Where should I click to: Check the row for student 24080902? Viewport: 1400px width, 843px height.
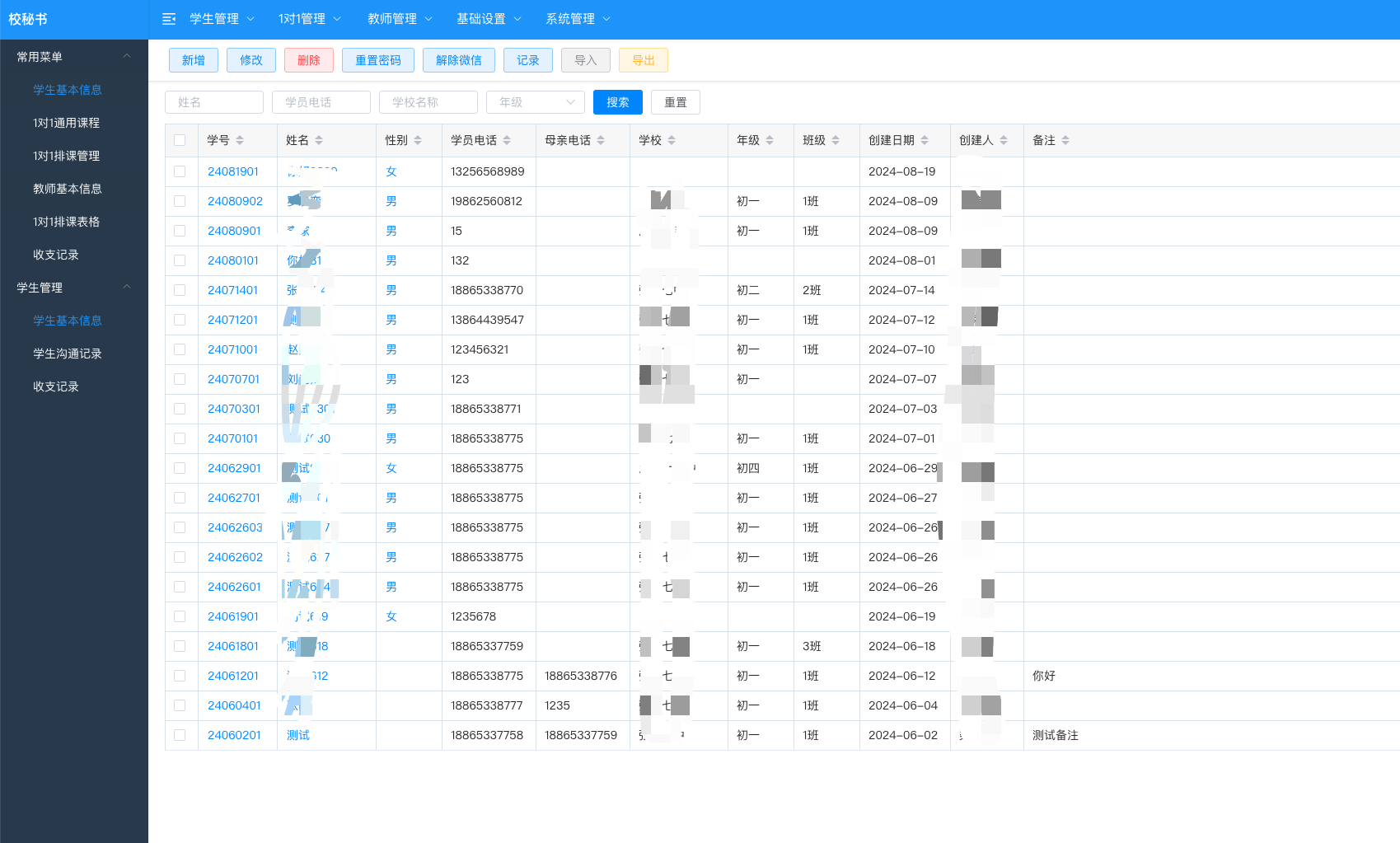(x=180, y=201)
